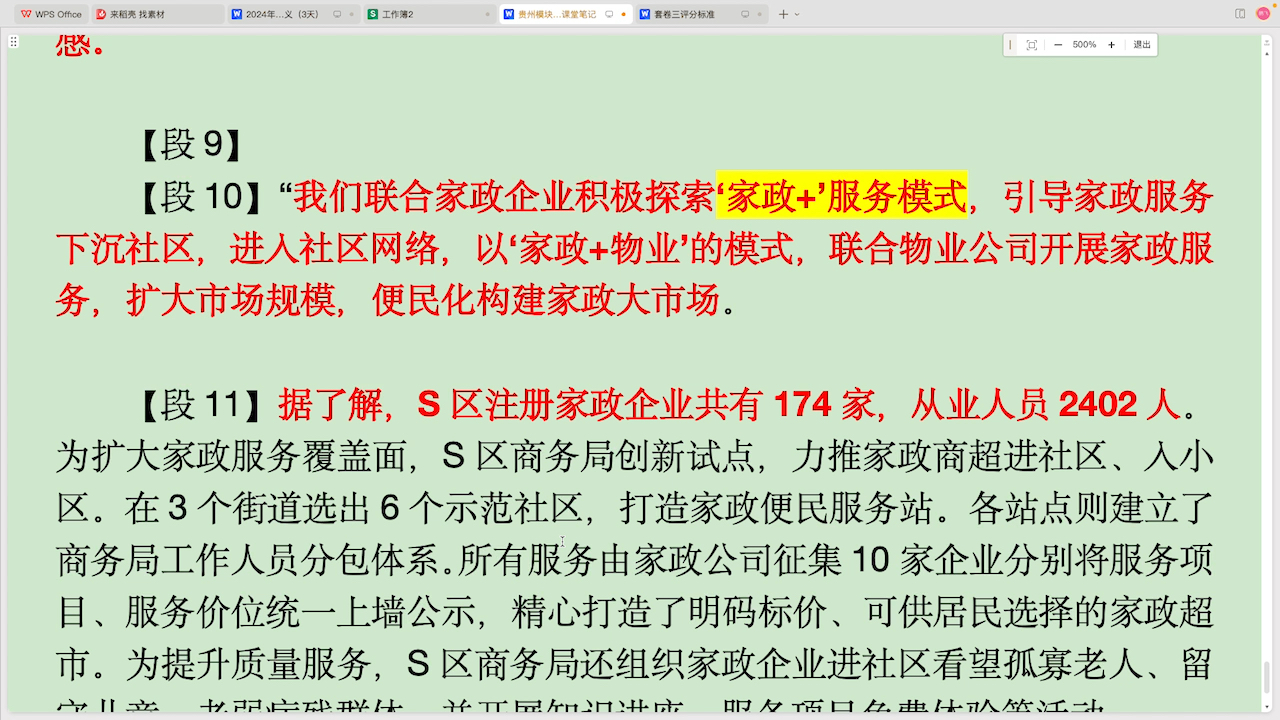The height and width of the screenshot is (720, 1280).
Task: Click the orange unsaved dot on 贵州模块 tab
Action: pos(623,15)
